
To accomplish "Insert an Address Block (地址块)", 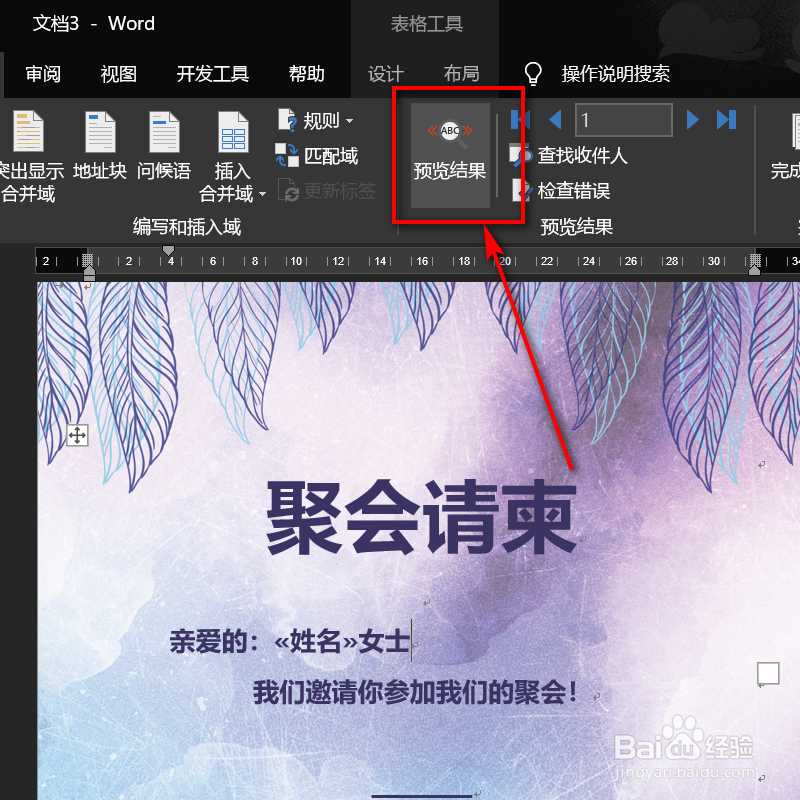I will point(100,147).
